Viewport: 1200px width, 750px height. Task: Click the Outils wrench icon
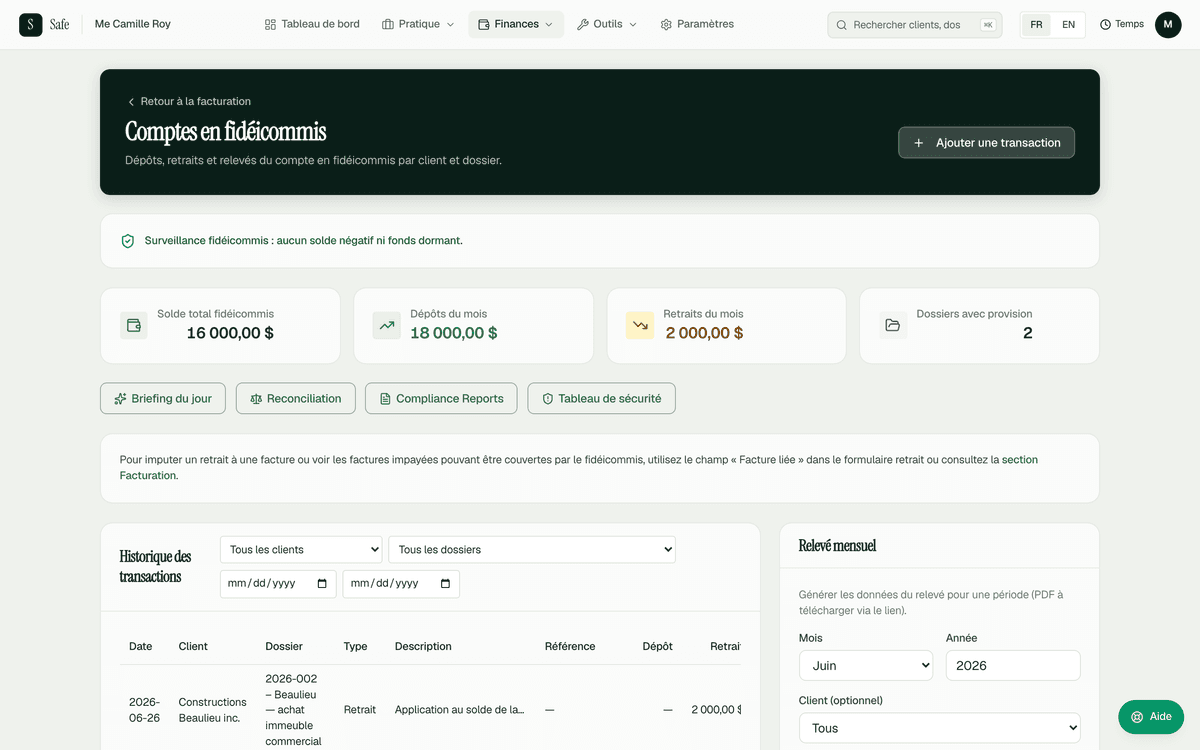pyautogui.click(x=583, y=24)
